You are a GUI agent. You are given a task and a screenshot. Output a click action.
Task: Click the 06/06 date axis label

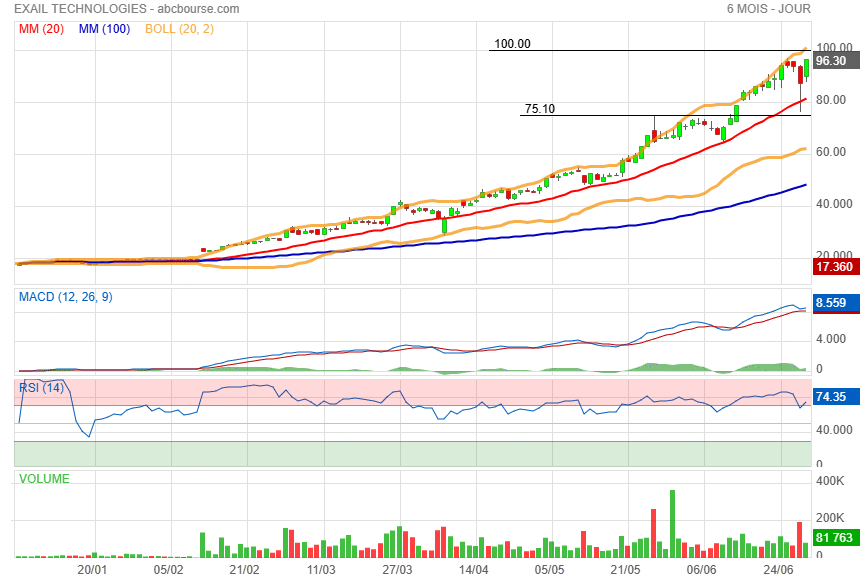[x=701, y=570]
